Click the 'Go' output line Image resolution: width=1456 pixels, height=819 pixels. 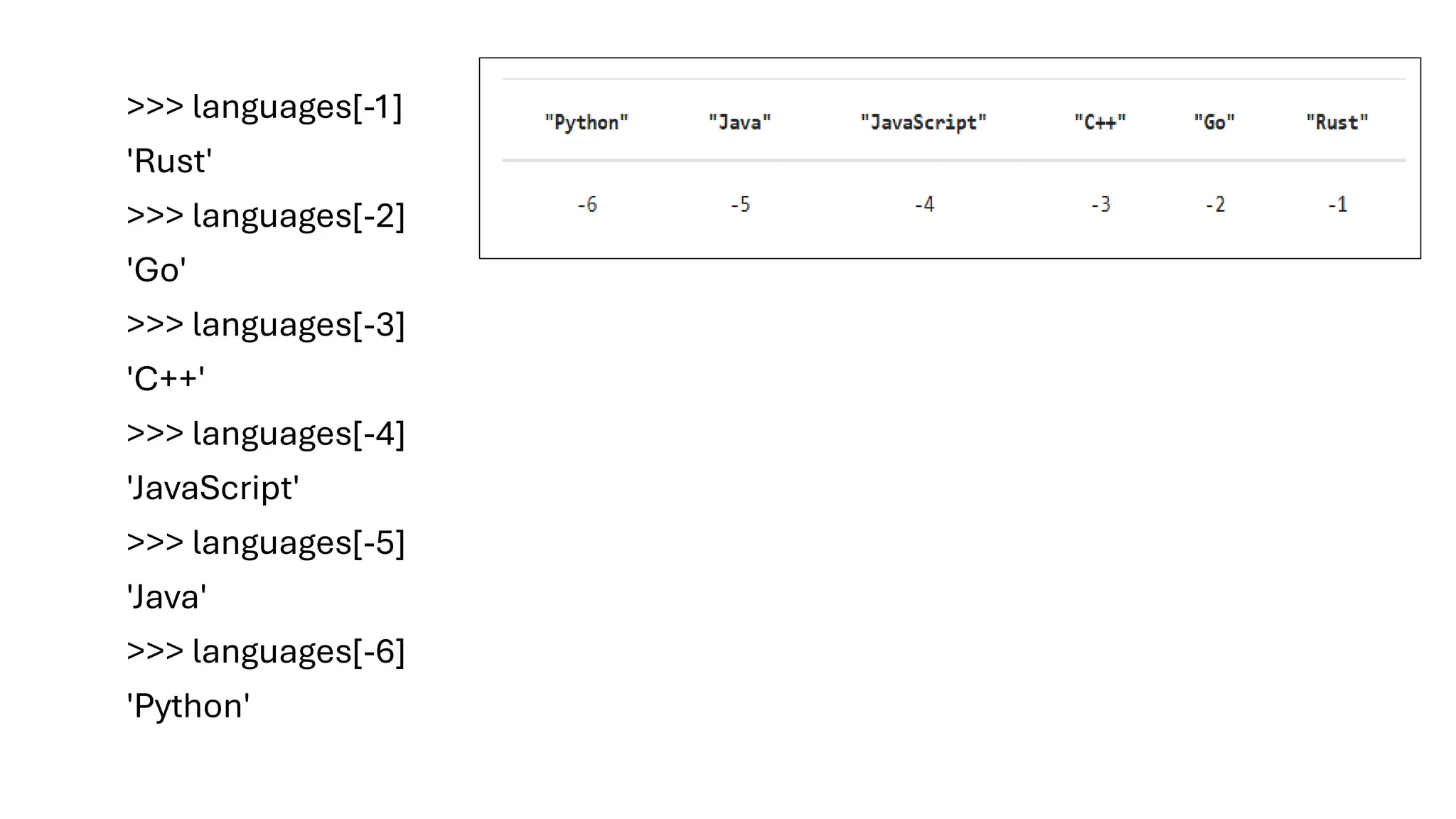[x=156, y=270]
